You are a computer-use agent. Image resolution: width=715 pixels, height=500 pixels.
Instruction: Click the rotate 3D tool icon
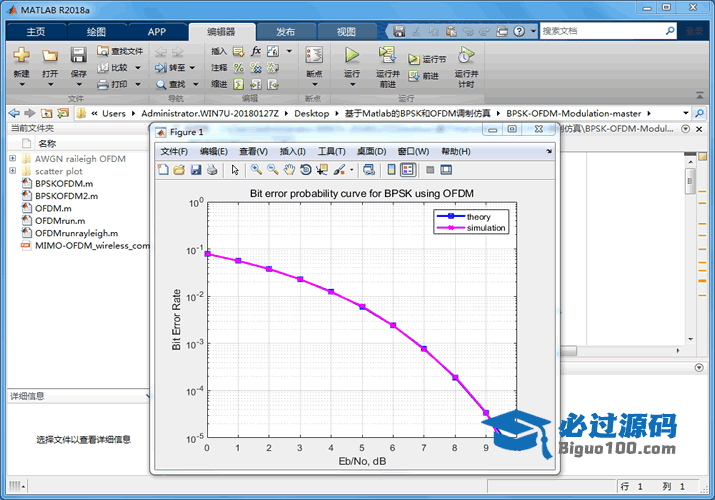click(x=305, y=170)
